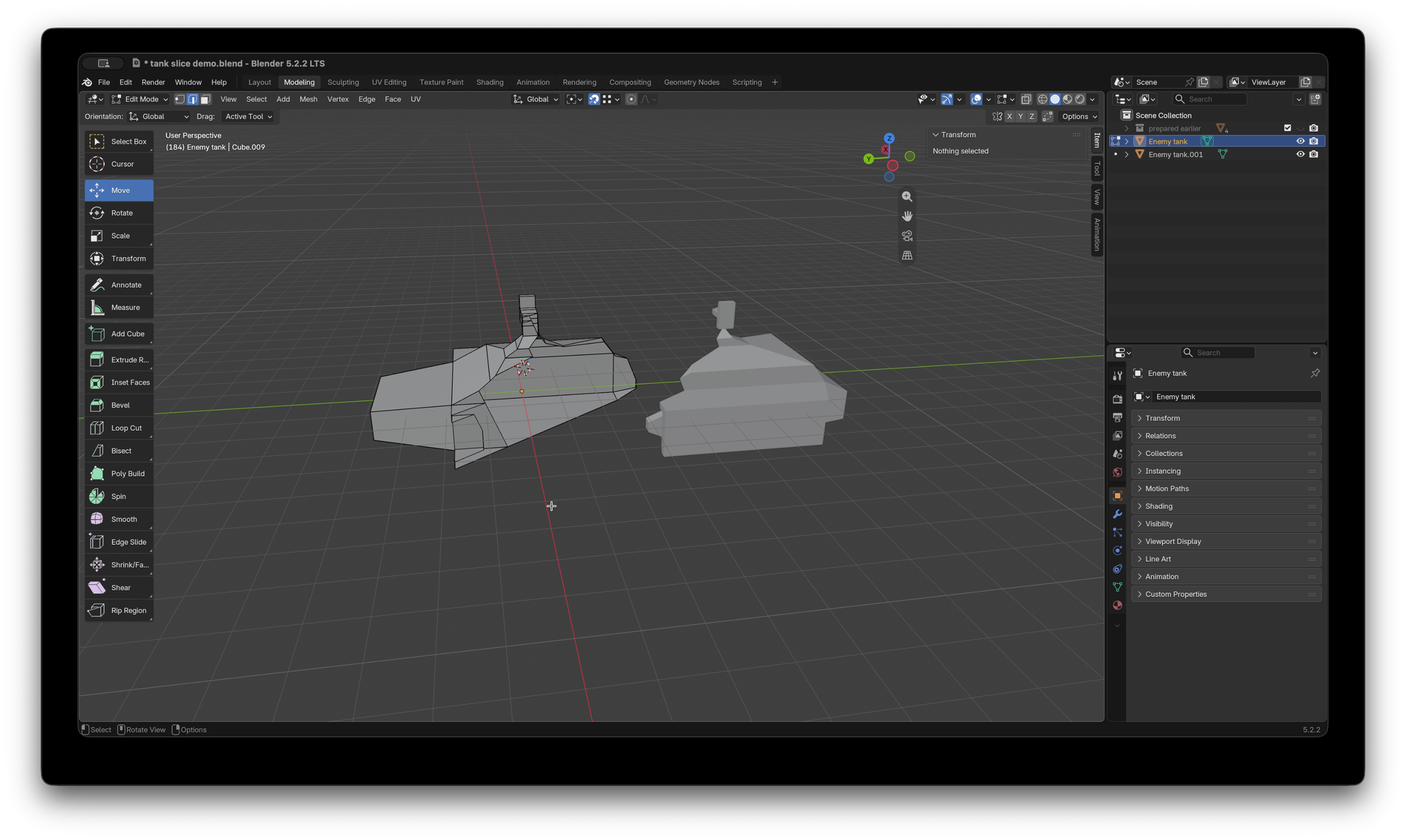Select the Move tool button
This screenshot has width=1406, height=840.
tap(119, 190)
